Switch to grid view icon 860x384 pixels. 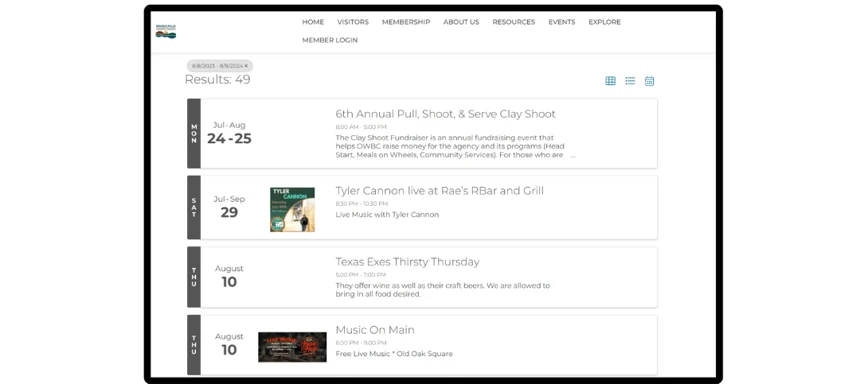tap(610, 81)
